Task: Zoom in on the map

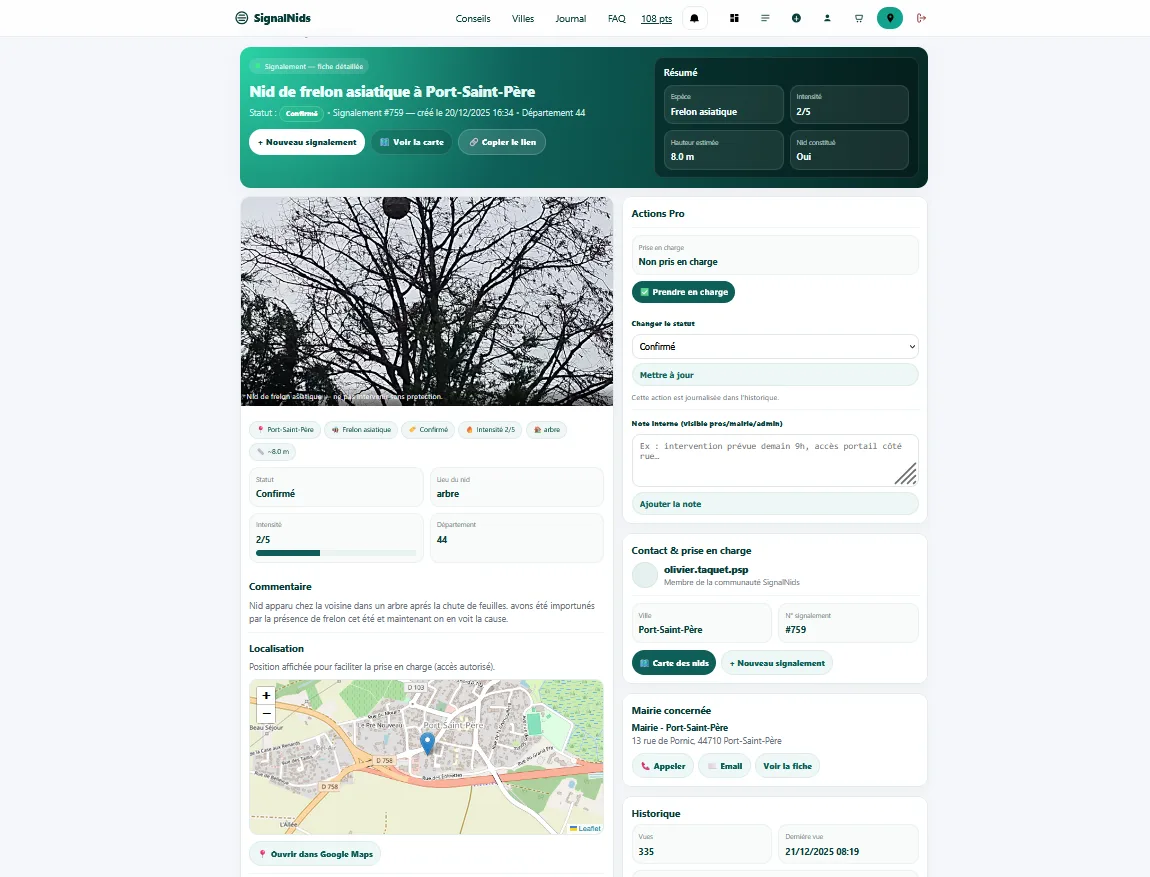Action: 266,696
